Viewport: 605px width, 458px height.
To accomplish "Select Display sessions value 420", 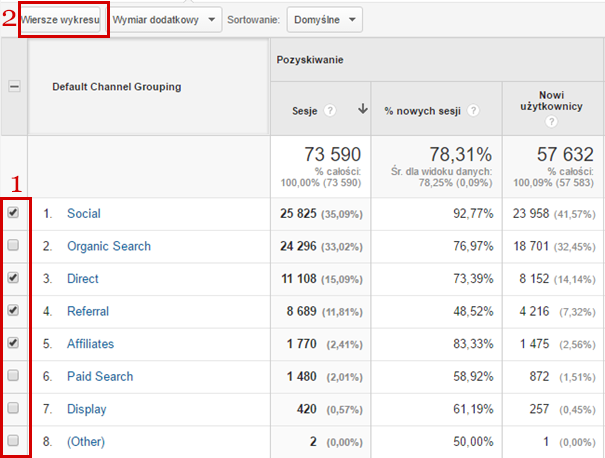I will pyautogui.click(x=307, y=409).
